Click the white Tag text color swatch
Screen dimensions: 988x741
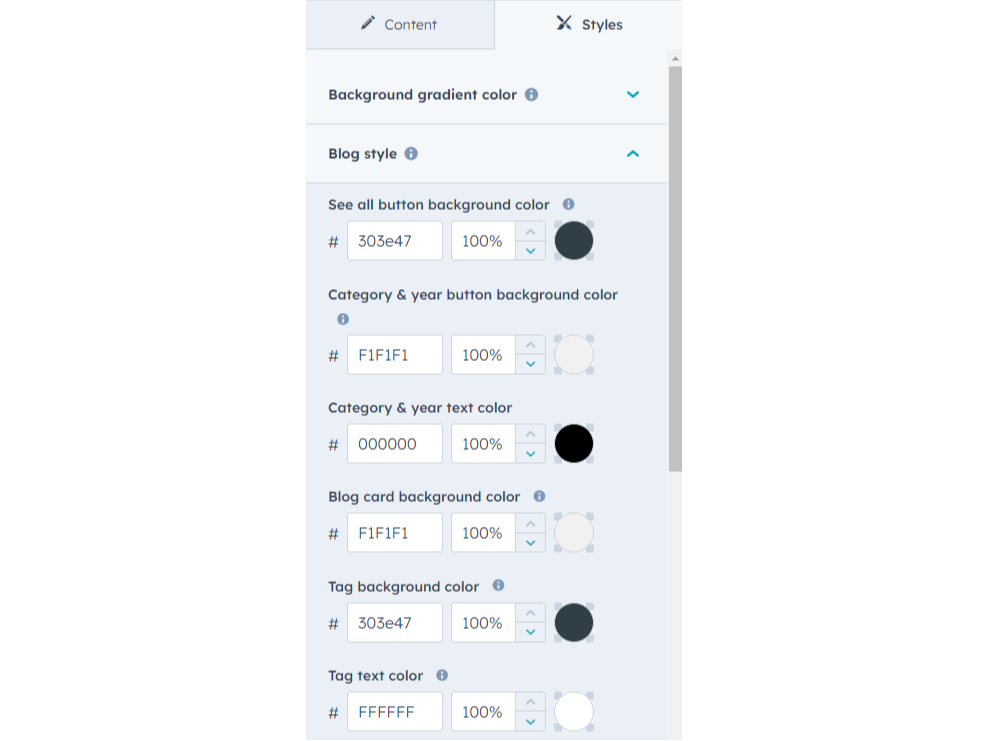tap(573, 711)
